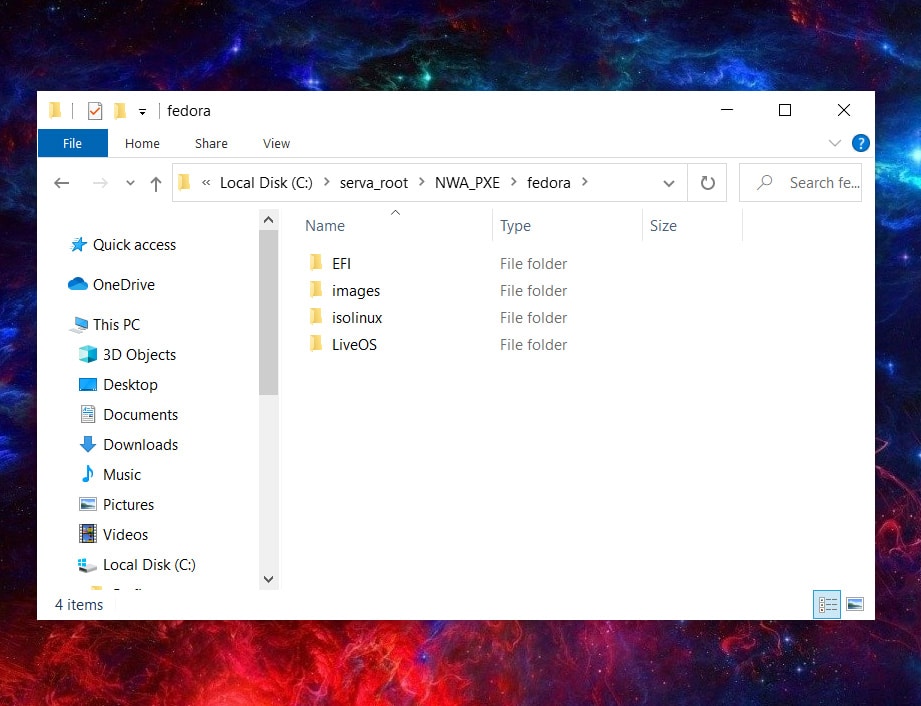Sort by the Size column header
Viewport: 921px width, 706px height.
coord(663,226)
